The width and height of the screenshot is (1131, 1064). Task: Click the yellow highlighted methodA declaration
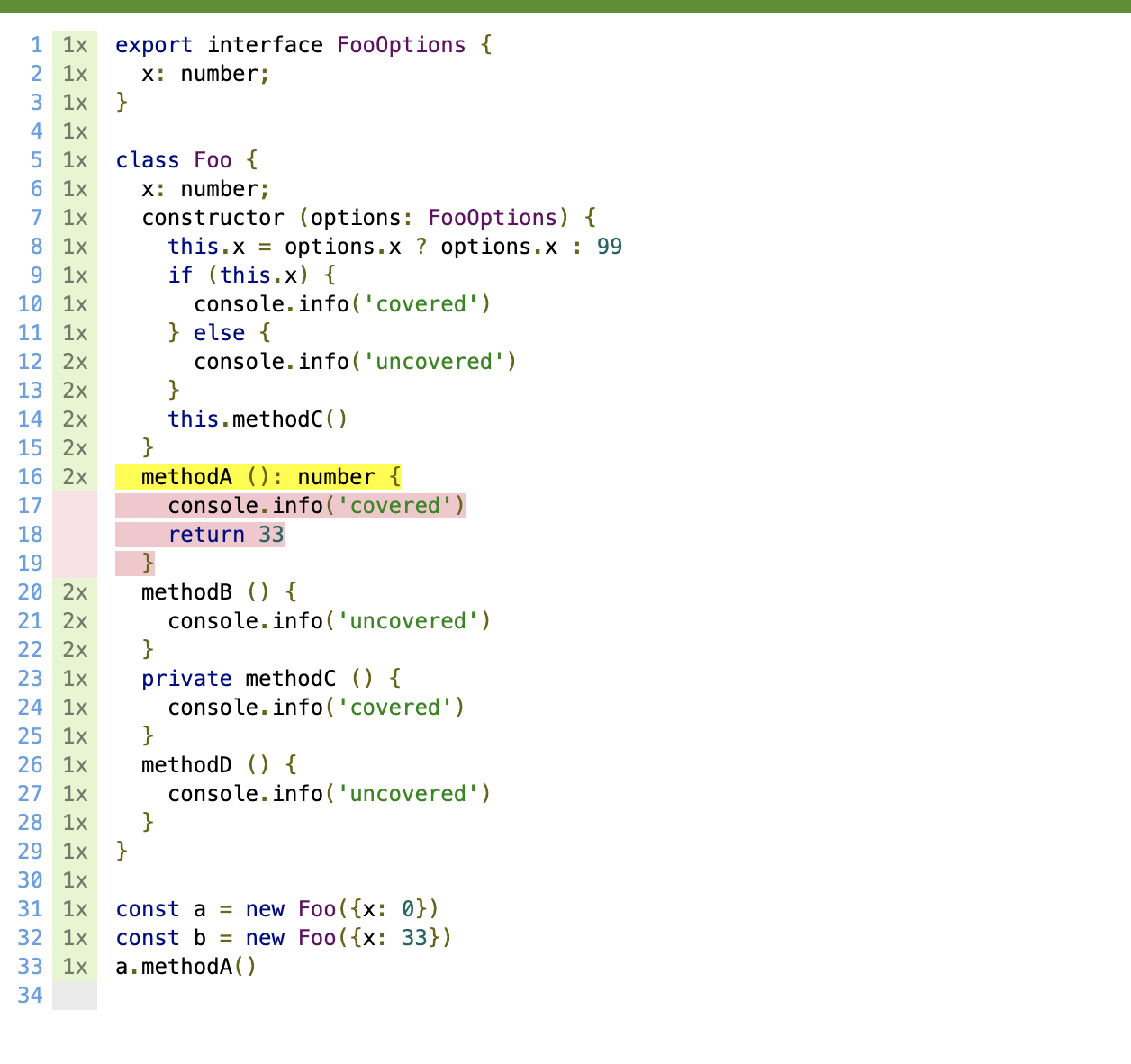tap(258, 477)
